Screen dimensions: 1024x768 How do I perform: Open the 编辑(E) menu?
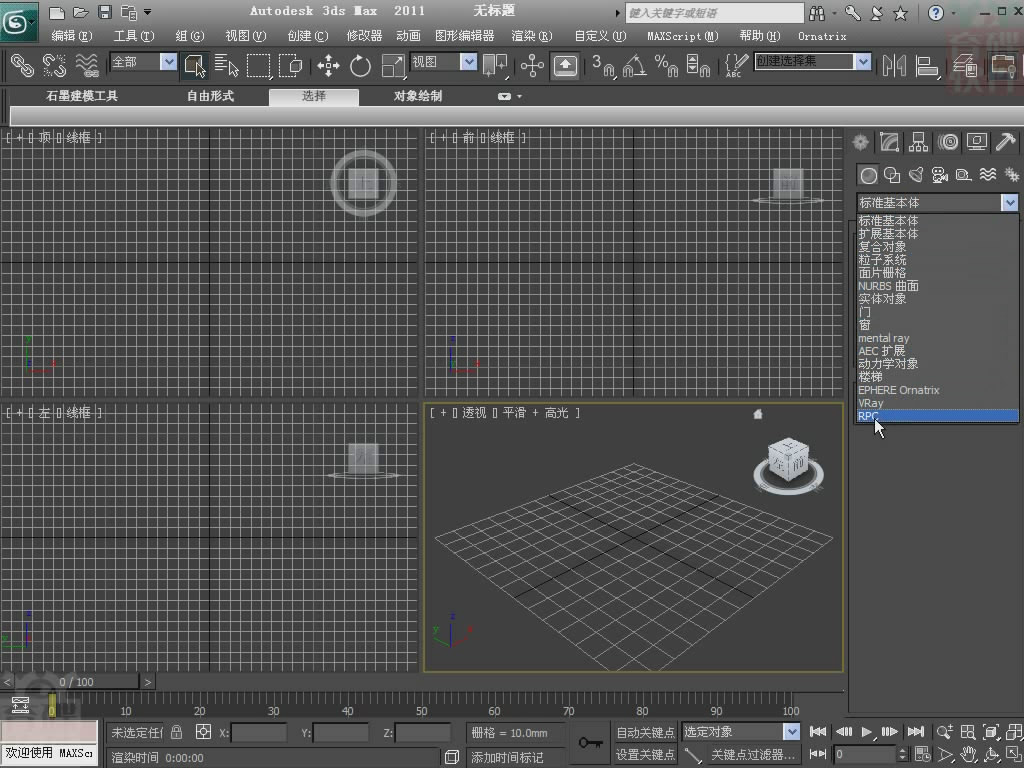click(x=72, y=36)
